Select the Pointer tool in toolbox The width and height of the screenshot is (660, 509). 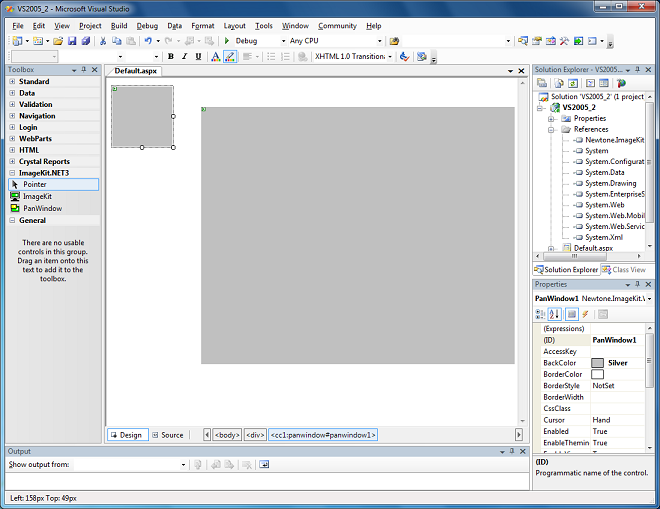pos(53,184)
